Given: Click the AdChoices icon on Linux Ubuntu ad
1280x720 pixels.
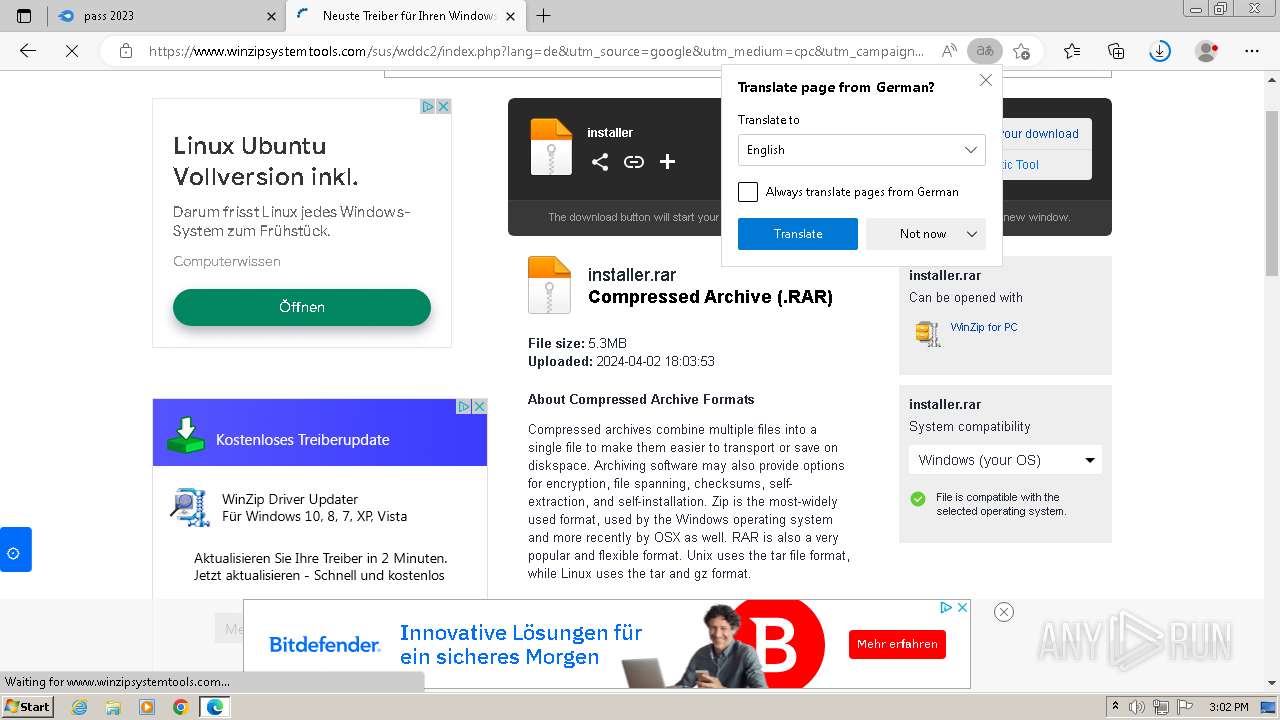Looking at the screenshot, I should coord(427,106).
